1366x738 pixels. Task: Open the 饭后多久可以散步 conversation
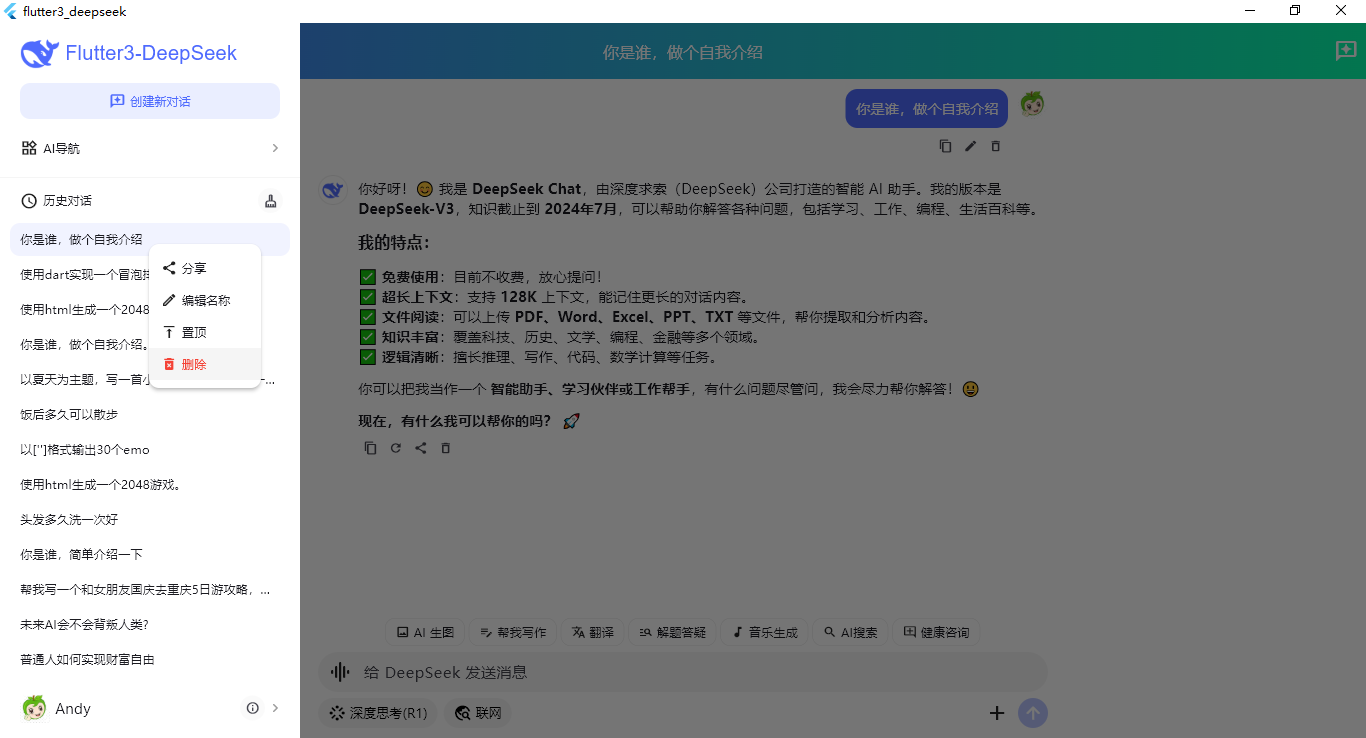coord(150,414)
